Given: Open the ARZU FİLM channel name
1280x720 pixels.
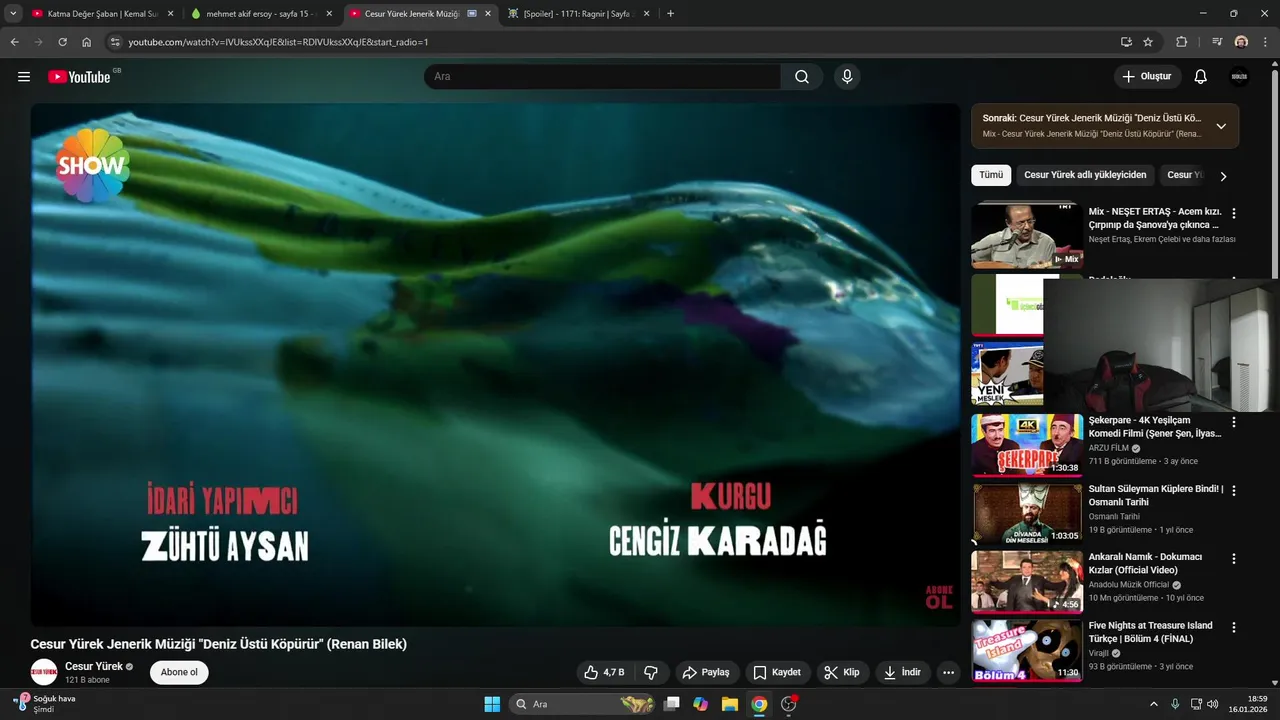Looking at the screenshot, I should [x=1108, y=448].
